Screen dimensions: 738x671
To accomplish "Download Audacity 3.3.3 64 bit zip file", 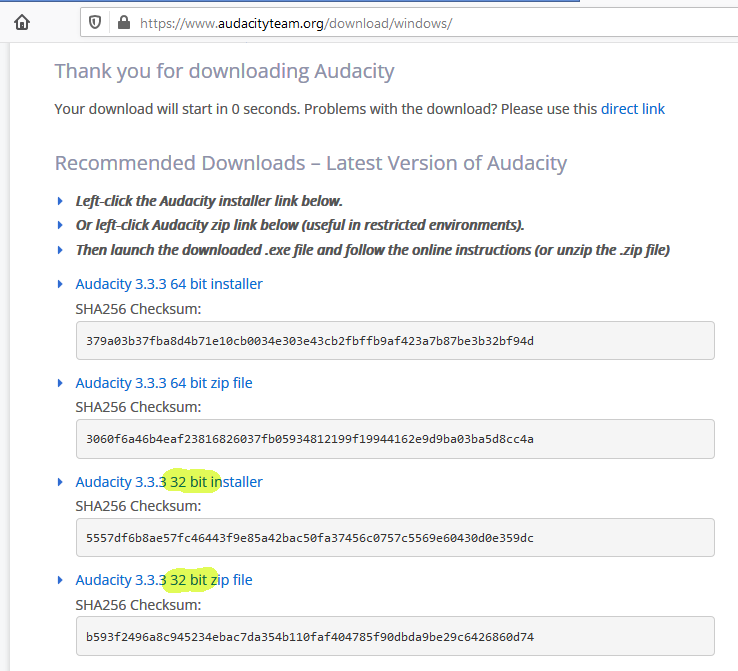I will click(164, 383).
